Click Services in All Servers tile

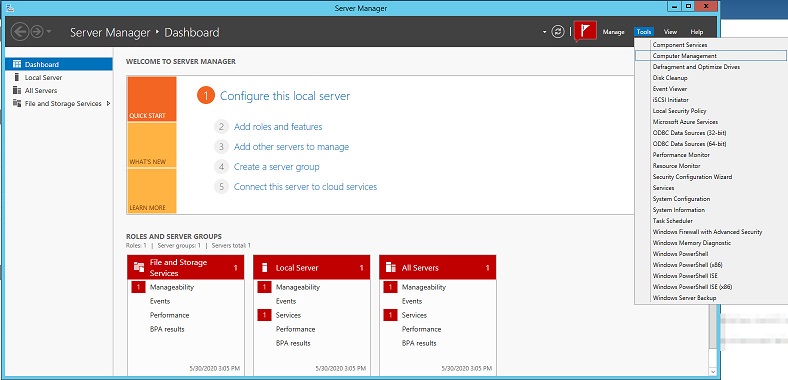415,315
